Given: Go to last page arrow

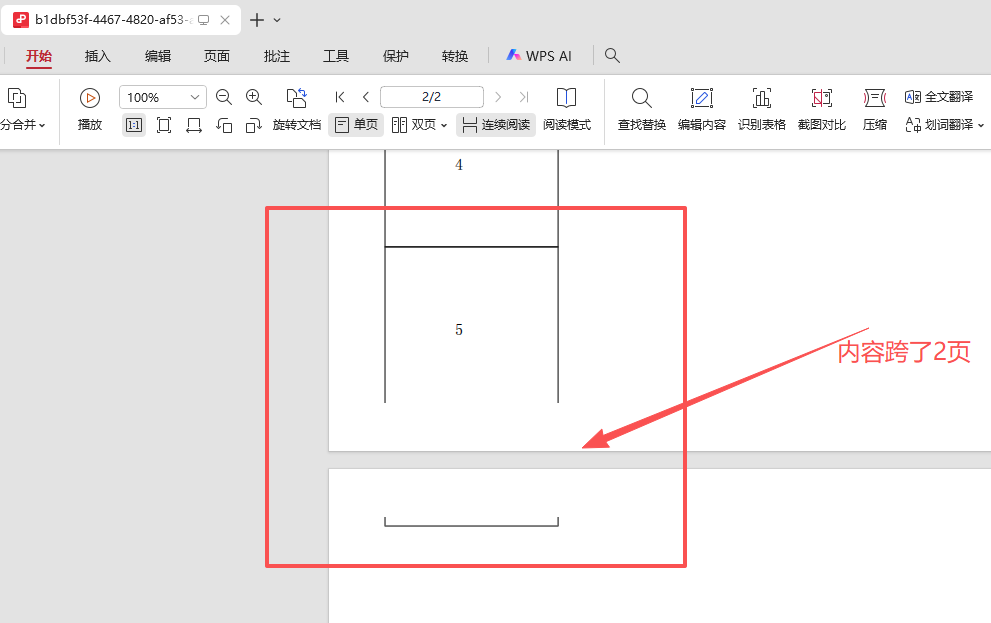Looking at the screenshot, I should [x=524, y=97].
